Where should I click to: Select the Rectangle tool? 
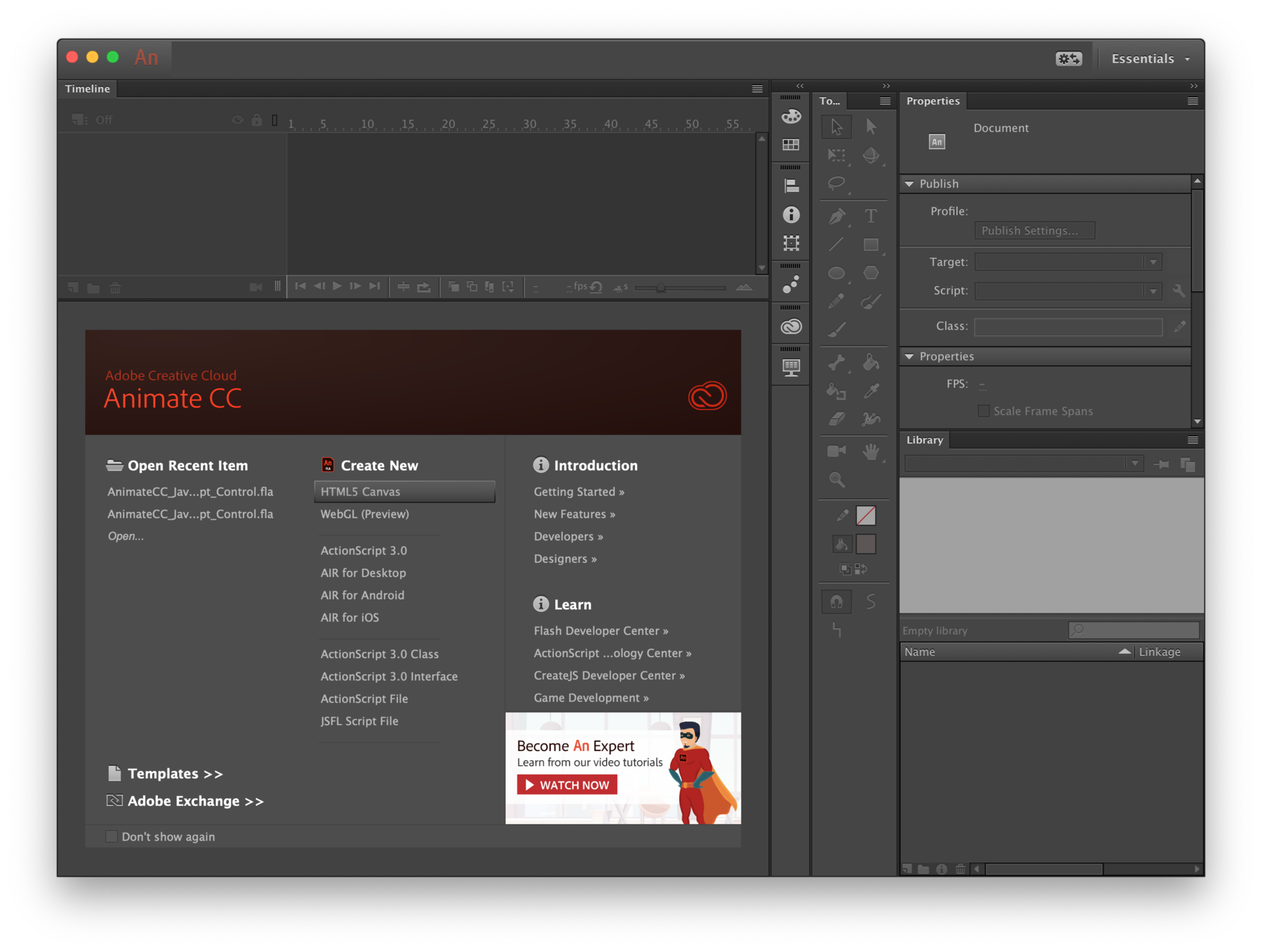(x=871, y=245)
